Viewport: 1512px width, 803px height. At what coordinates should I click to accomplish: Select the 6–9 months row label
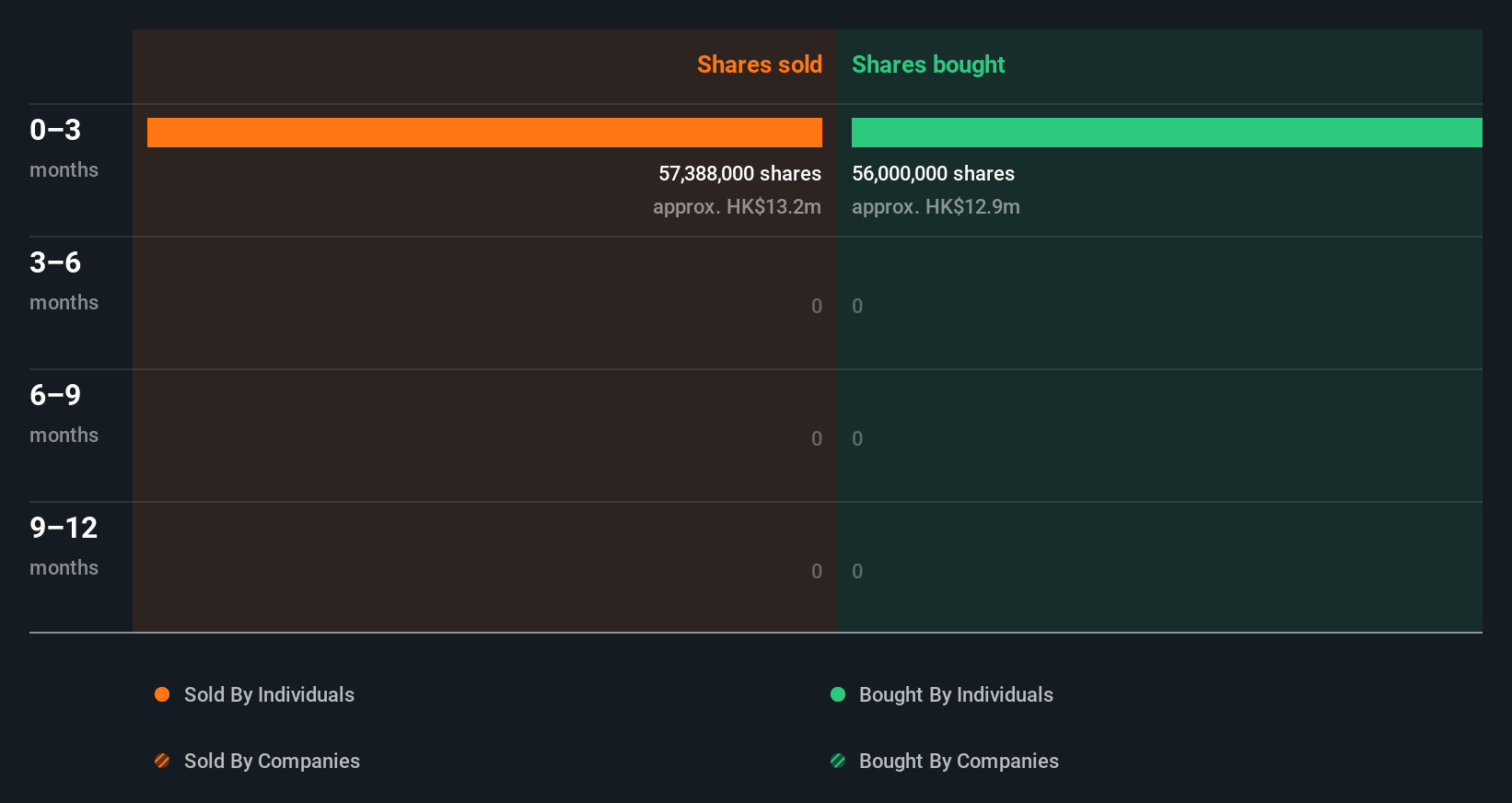pos(63,413)
